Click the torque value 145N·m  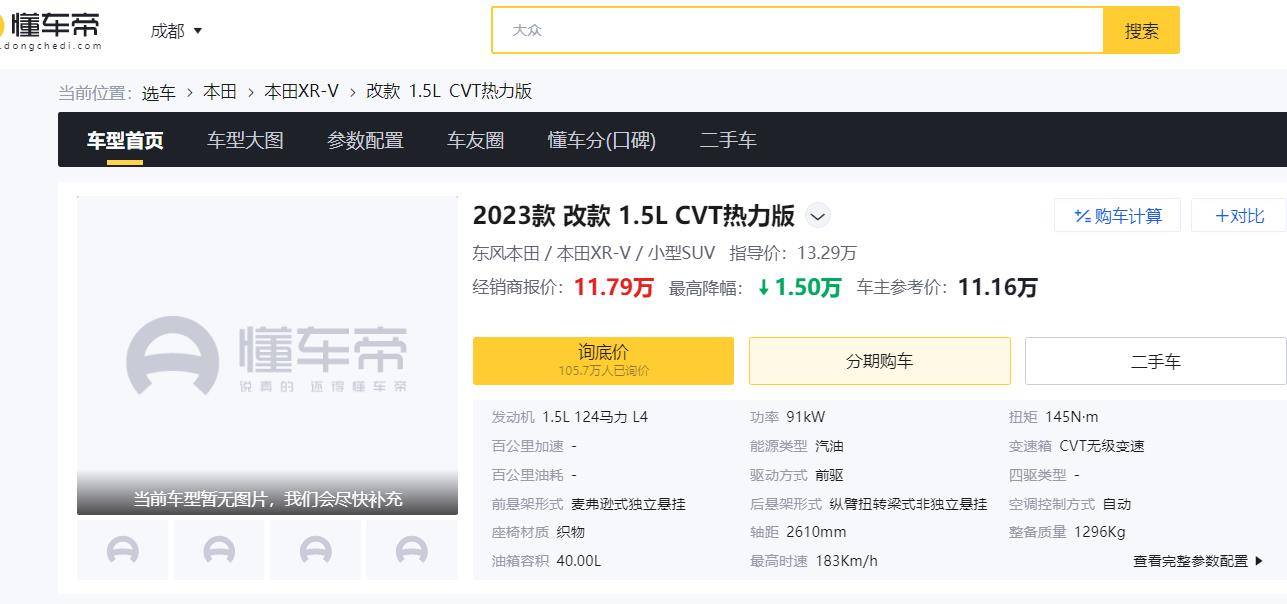click(x=1071, y=417)
